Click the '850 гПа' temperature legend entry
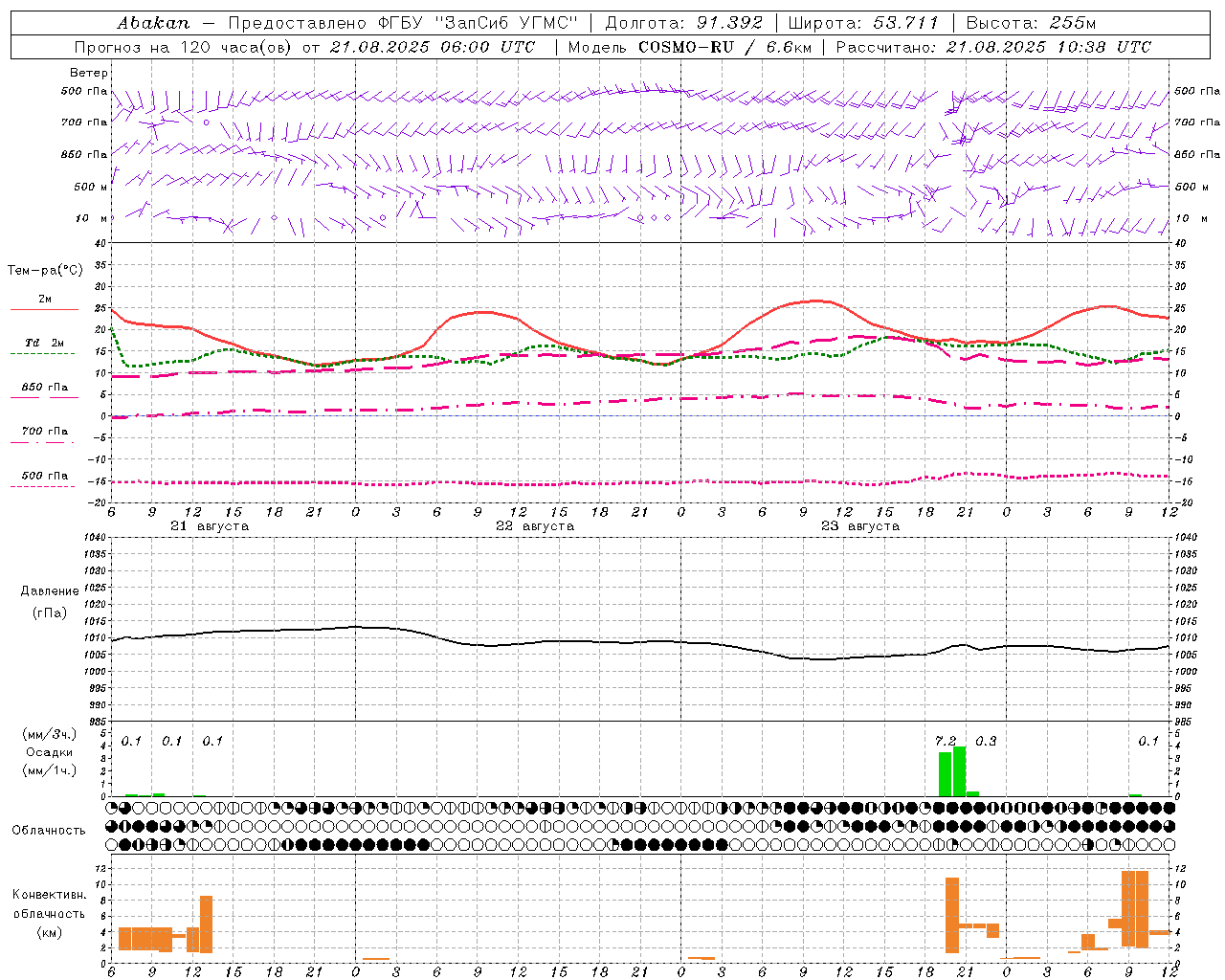 44,388
